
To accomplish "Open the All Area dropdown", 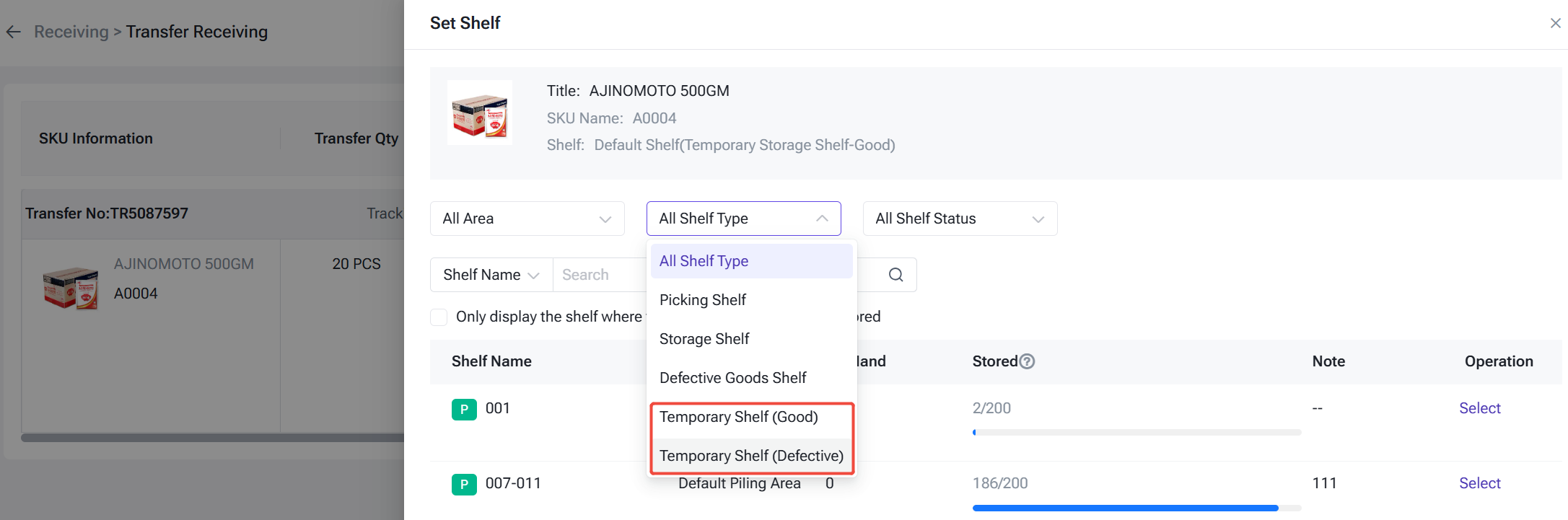I will 527,219.
